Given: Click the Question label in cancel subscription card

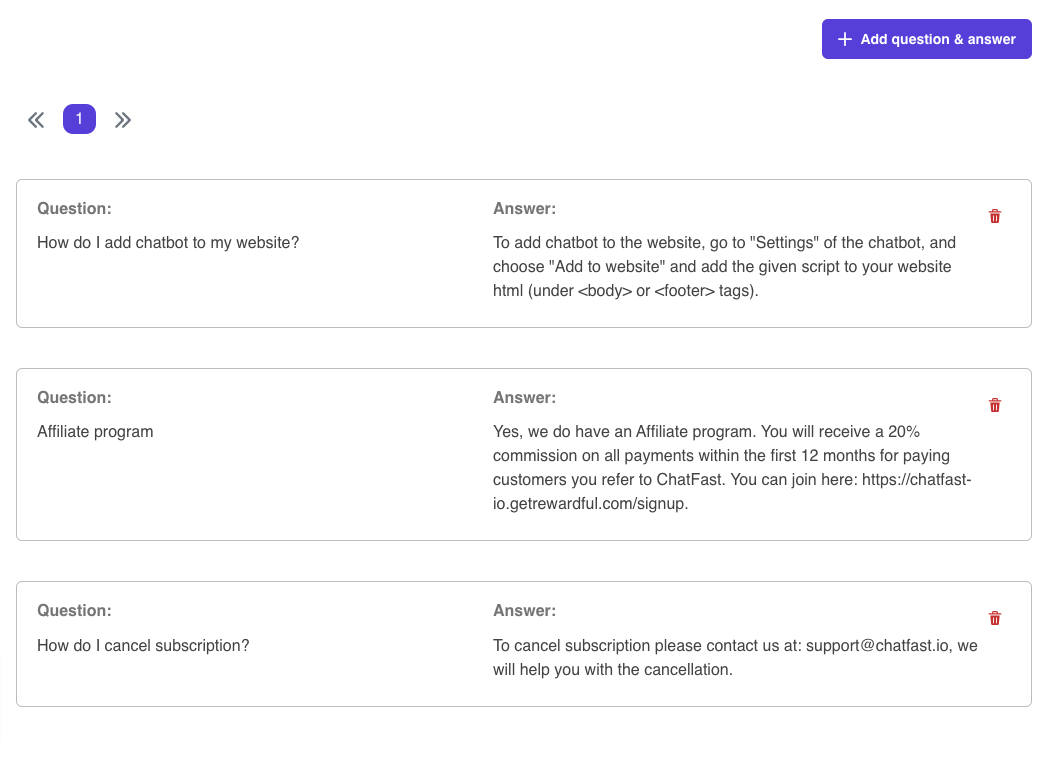Looking at the screenshot, I should 74,611.
